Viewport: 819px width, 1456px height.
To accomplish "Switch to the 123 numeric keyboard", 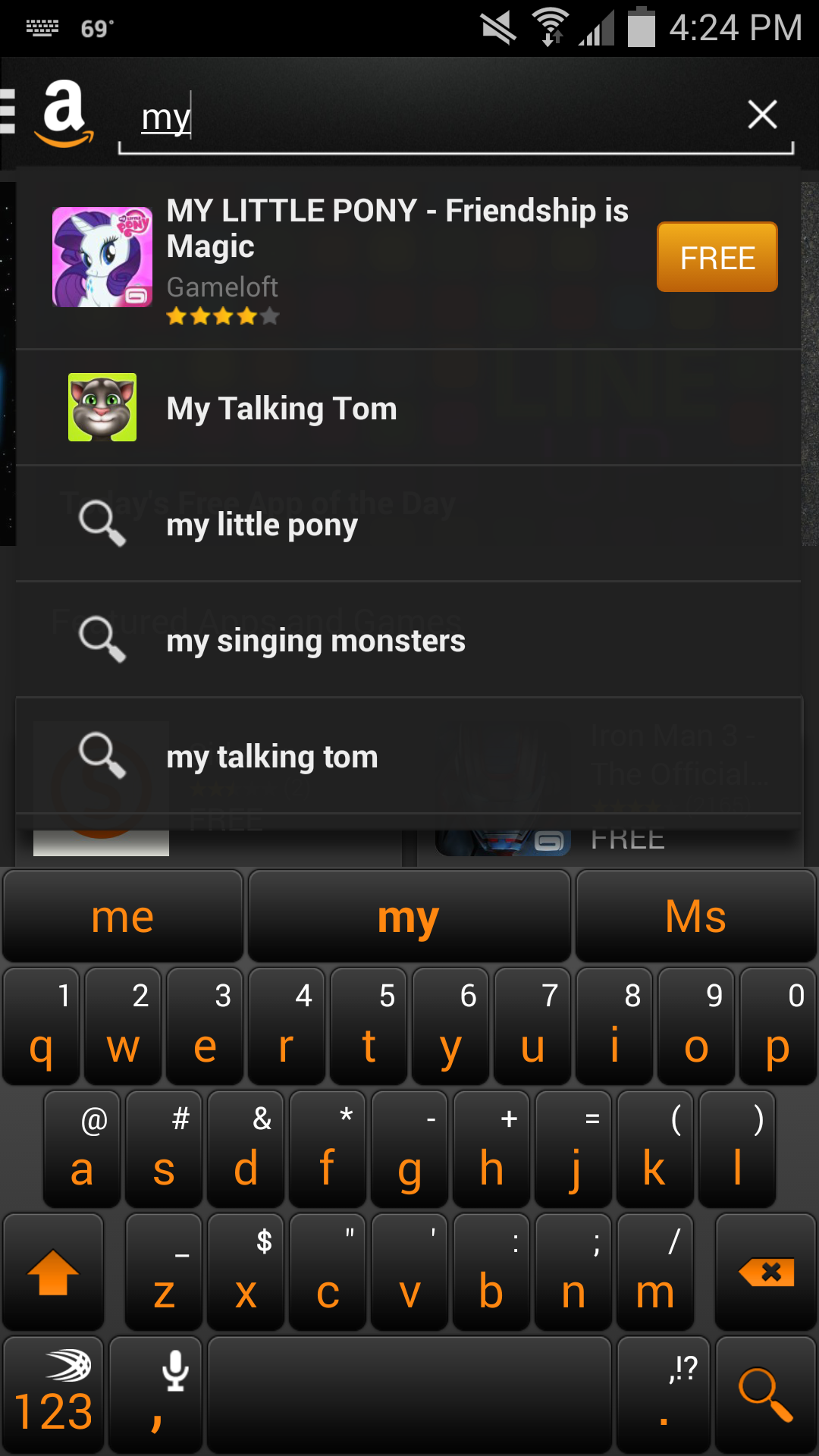I will pos(53,1394).
